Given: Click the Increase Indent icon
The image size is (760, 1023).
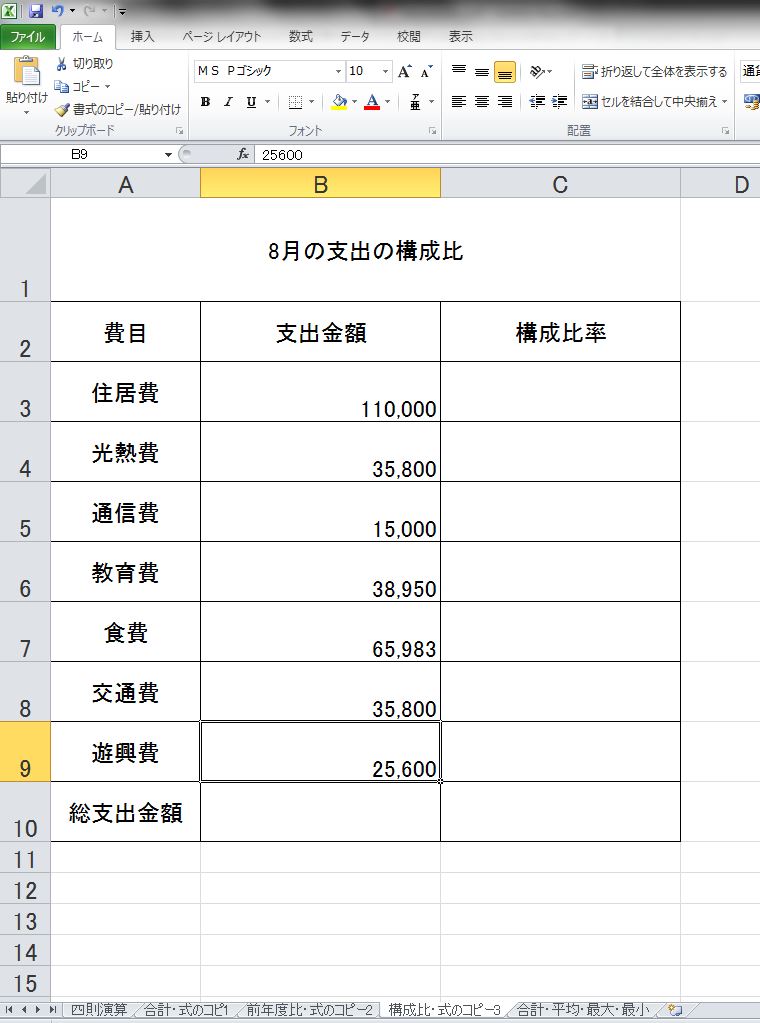Looking at the screenshot, I should 559,102.
